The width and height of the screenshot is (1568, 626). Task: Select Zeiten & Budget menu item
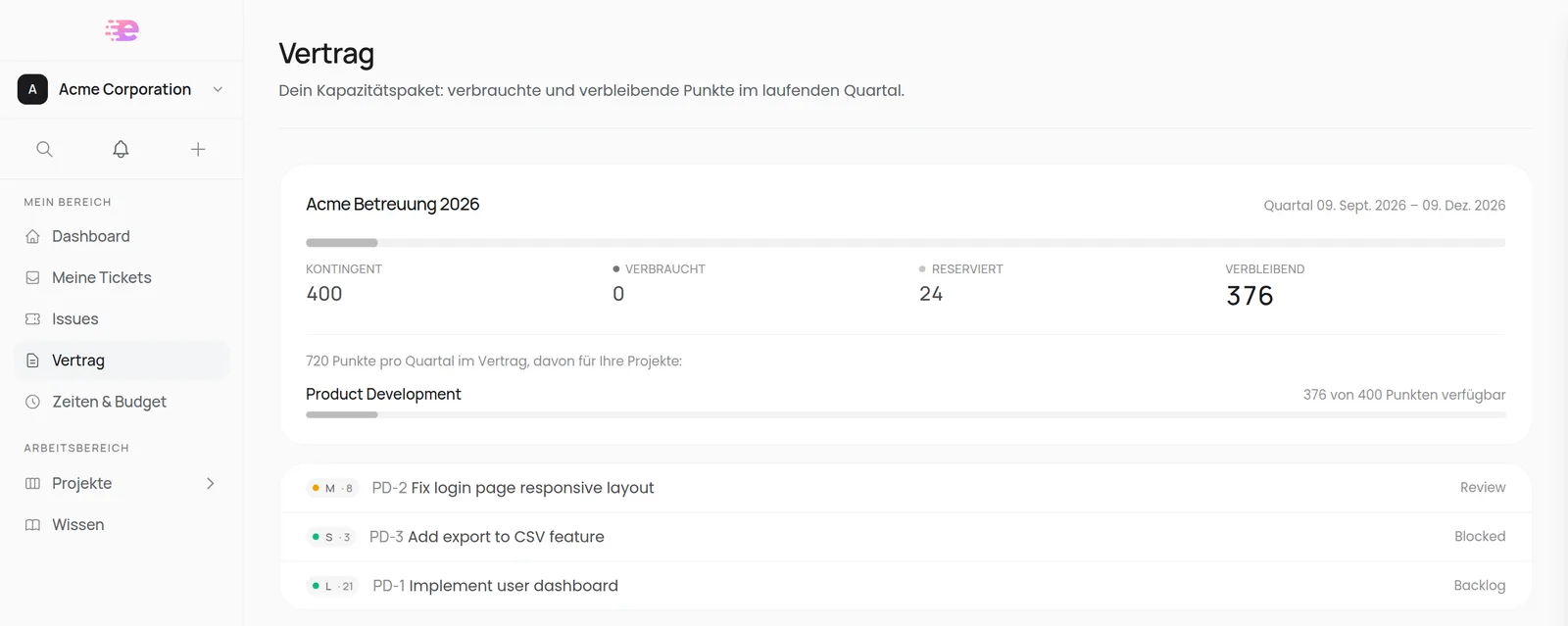click(122, 402)
